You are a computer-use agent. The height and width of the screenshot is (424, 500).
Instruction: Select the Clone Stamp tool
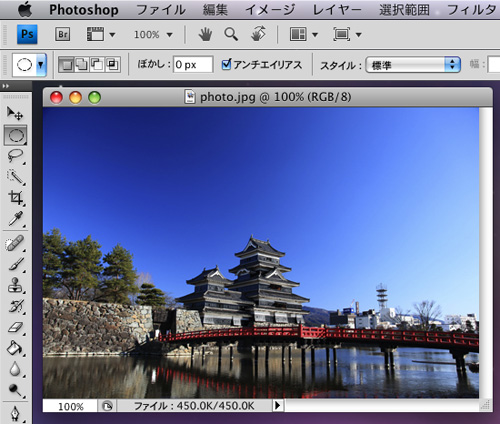coord(15,285)
